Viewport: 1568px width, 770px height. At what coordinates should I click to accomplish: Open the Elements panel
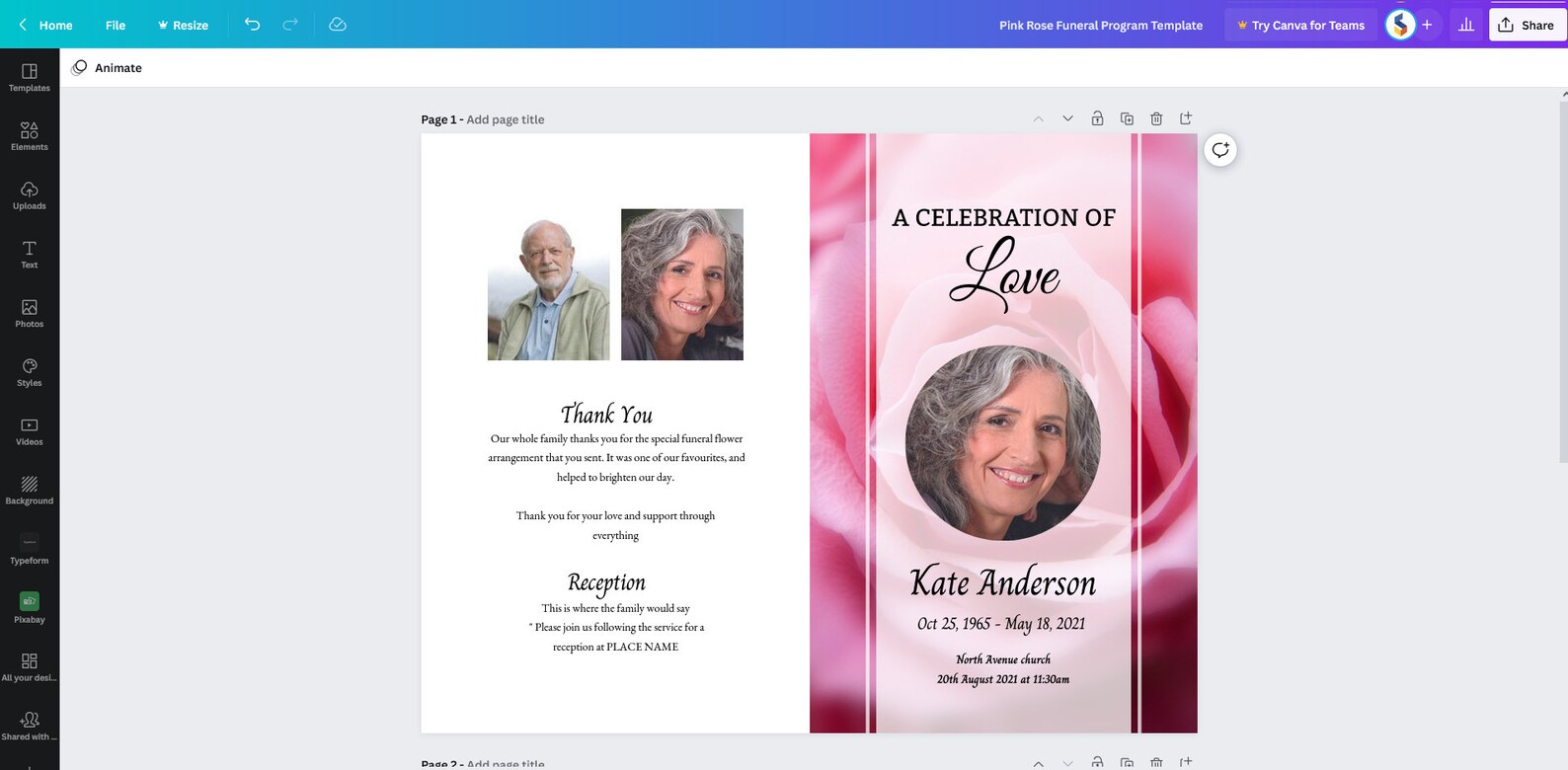coord(30,137)
